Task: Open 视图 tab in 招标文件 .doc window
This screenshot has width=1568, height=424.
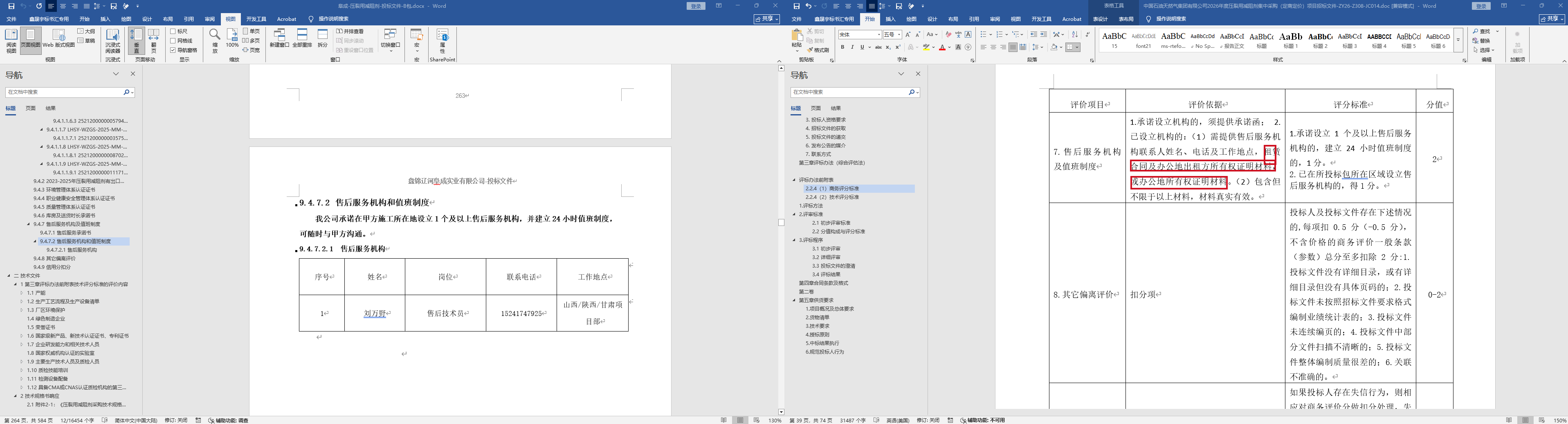Action: tap(1015, 19)
